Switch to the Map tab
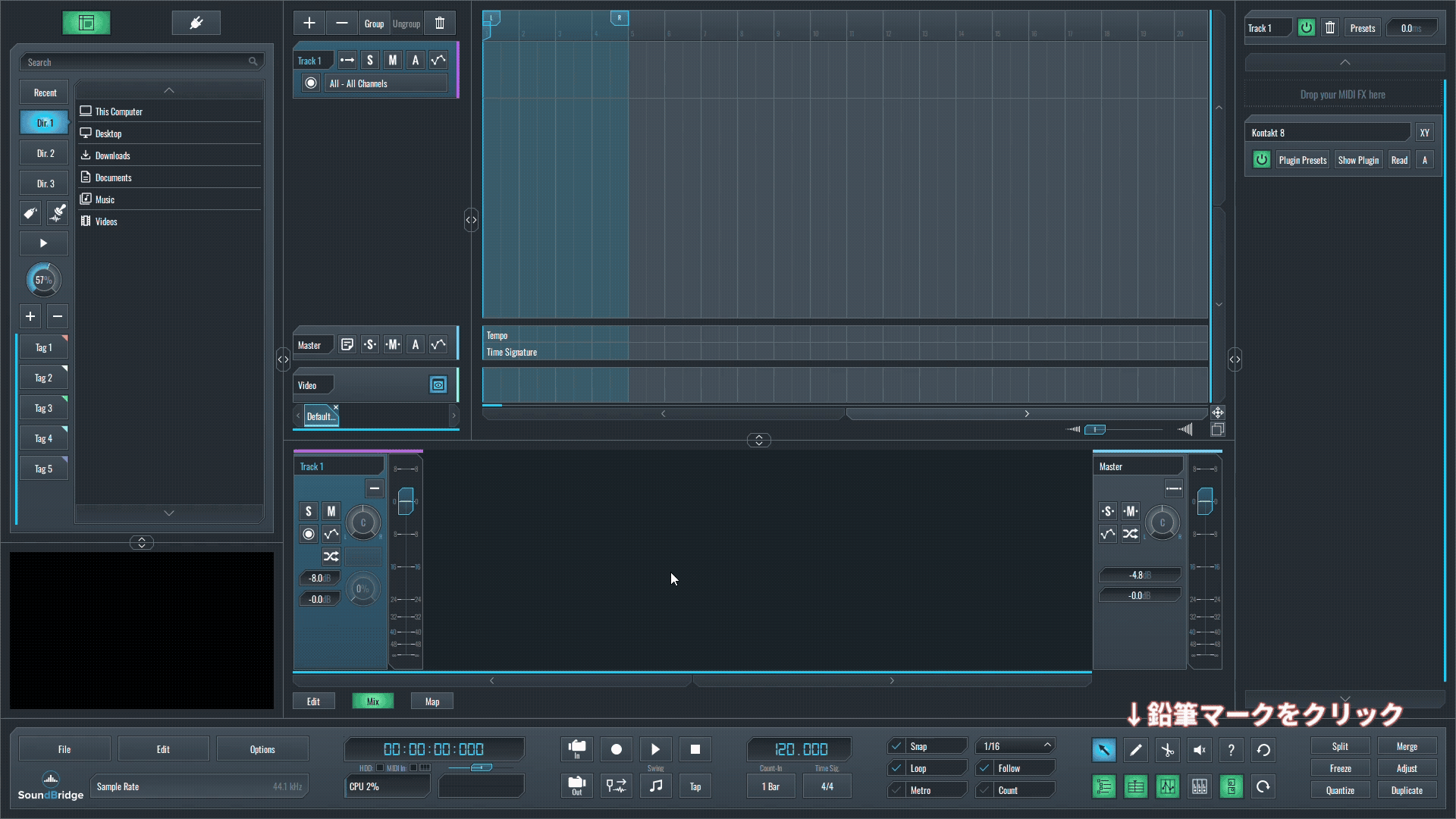1456x819 pixels. [432, 701]
